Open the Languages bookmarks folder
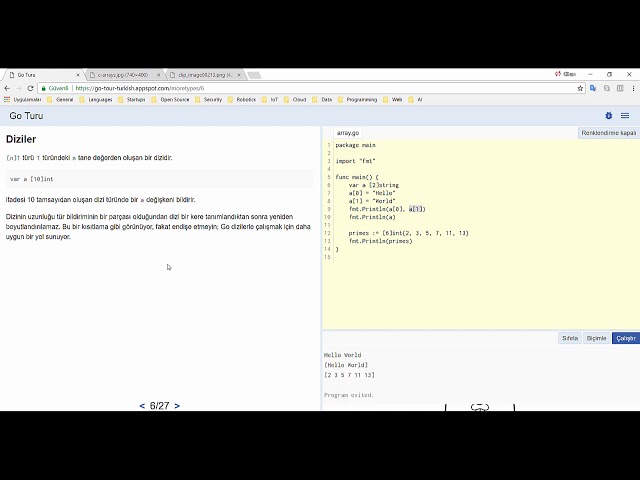640x480 pixels. coord(96,100)
